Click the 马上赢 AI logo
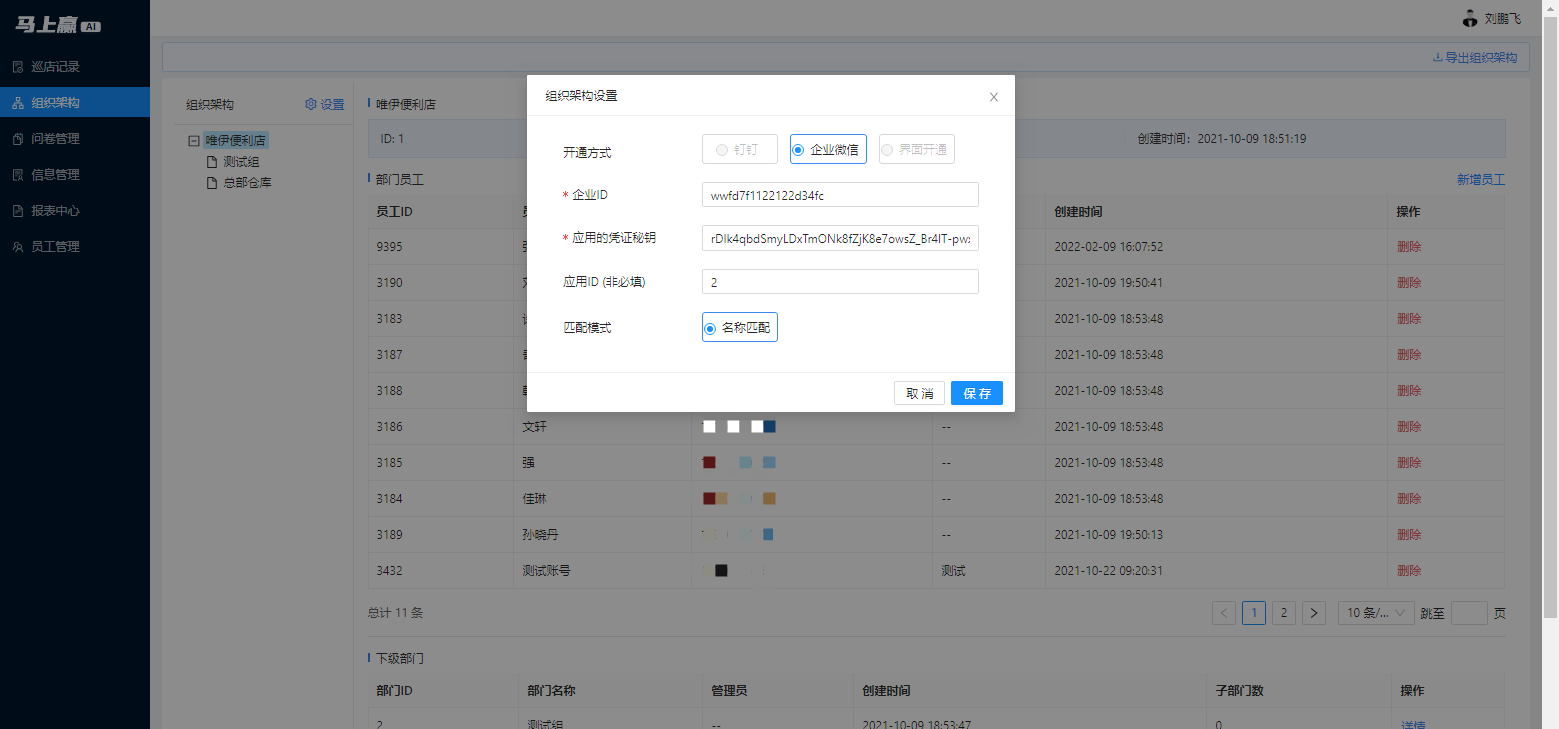1559x729 pixels. point(58,25)
